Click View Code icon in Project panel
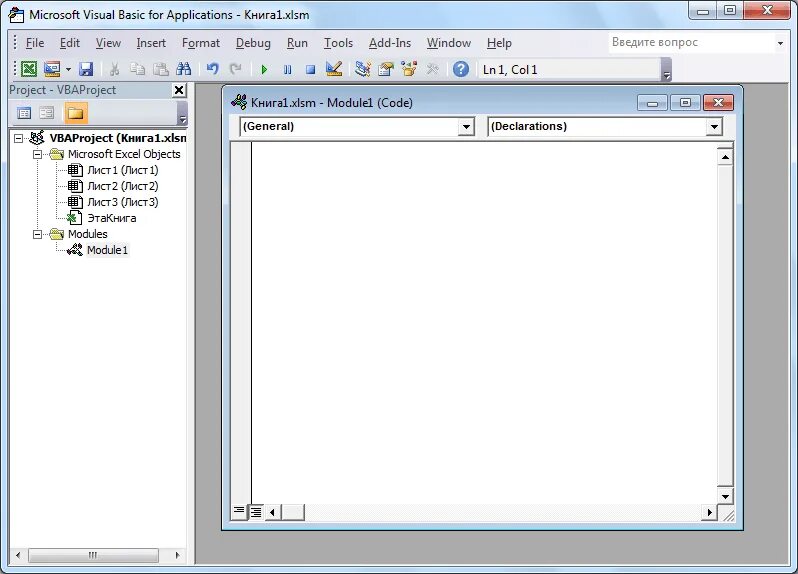 (x=24, y=113)
